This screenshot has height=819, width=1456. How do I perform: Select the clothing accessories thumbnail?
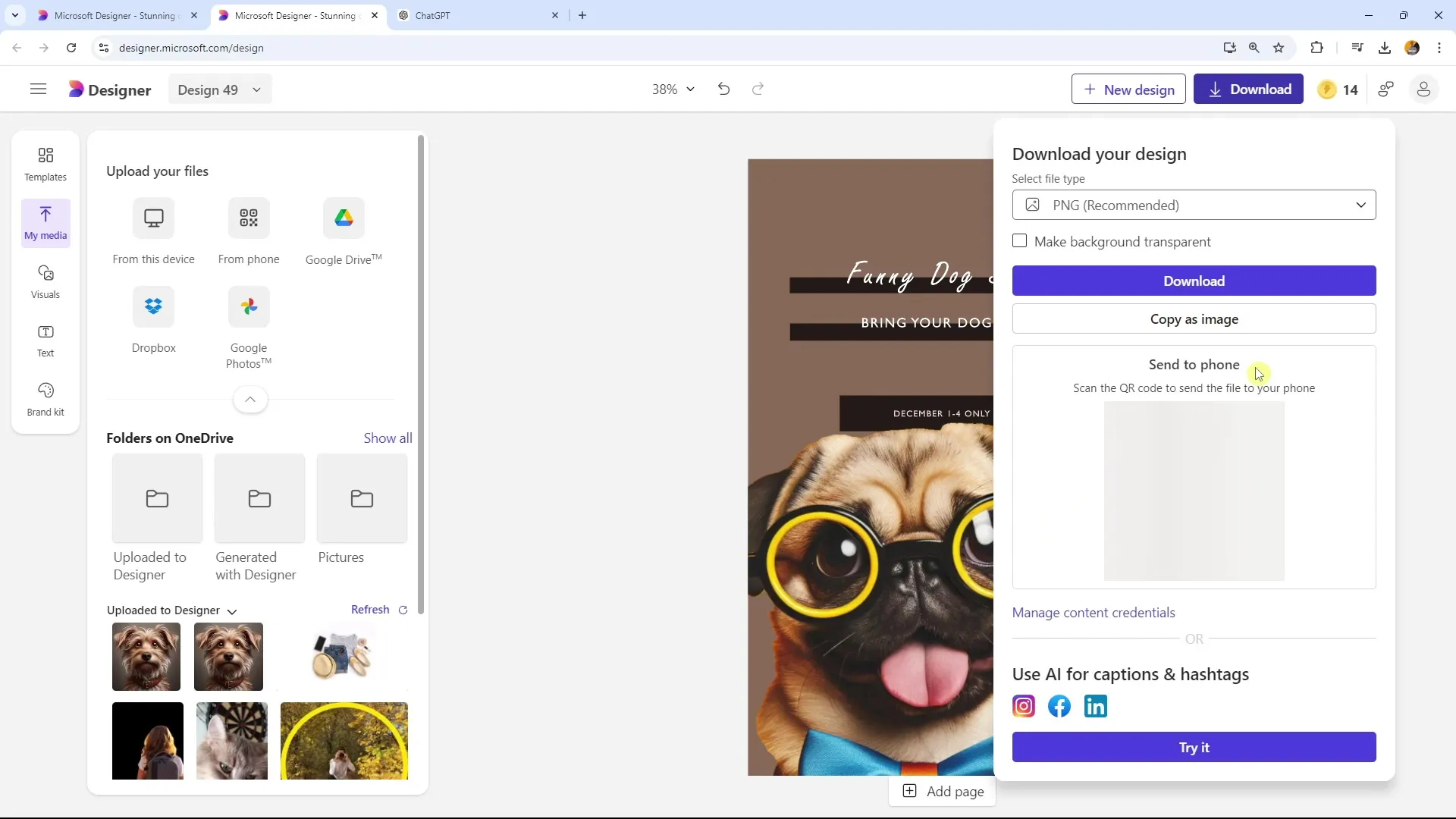coord(343,657)
